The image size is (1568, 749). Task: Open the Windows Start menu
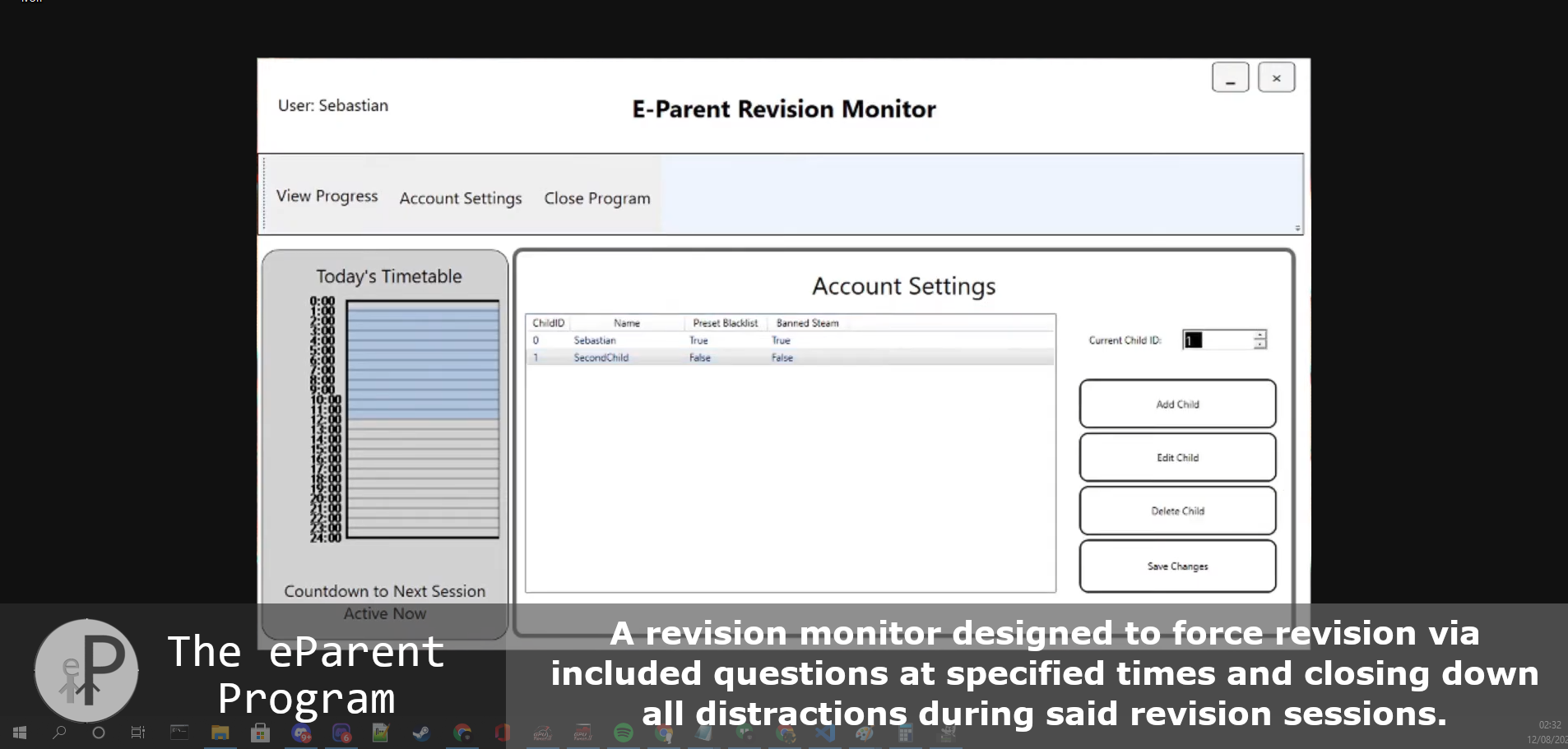pos(20,732)
